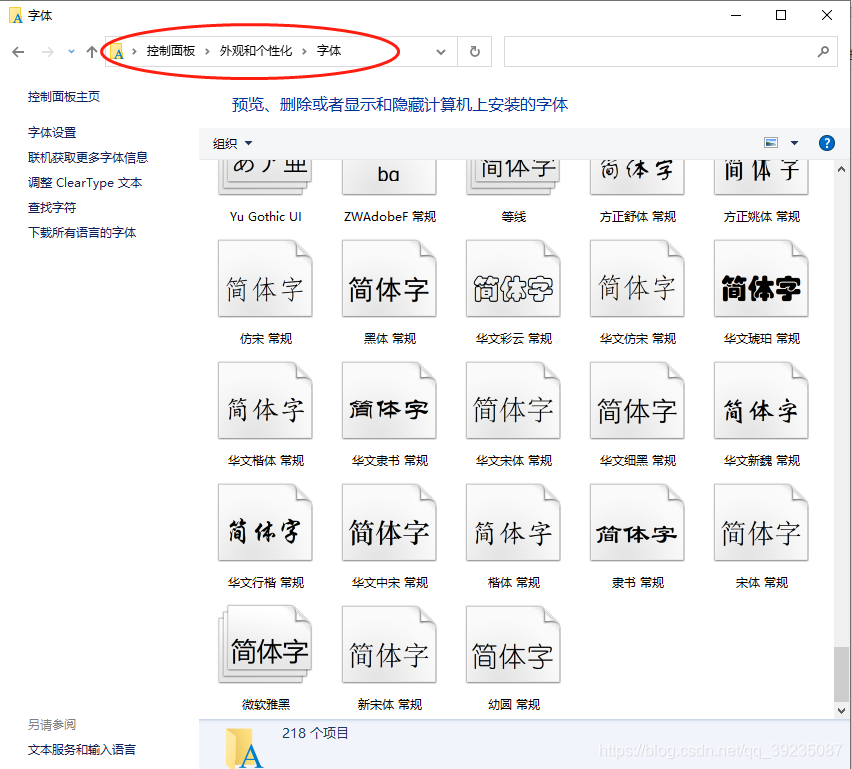Open Help with the question mark icon
This screenshot has width=852, height=769.
pyautogui.click(x=826, y=143)
